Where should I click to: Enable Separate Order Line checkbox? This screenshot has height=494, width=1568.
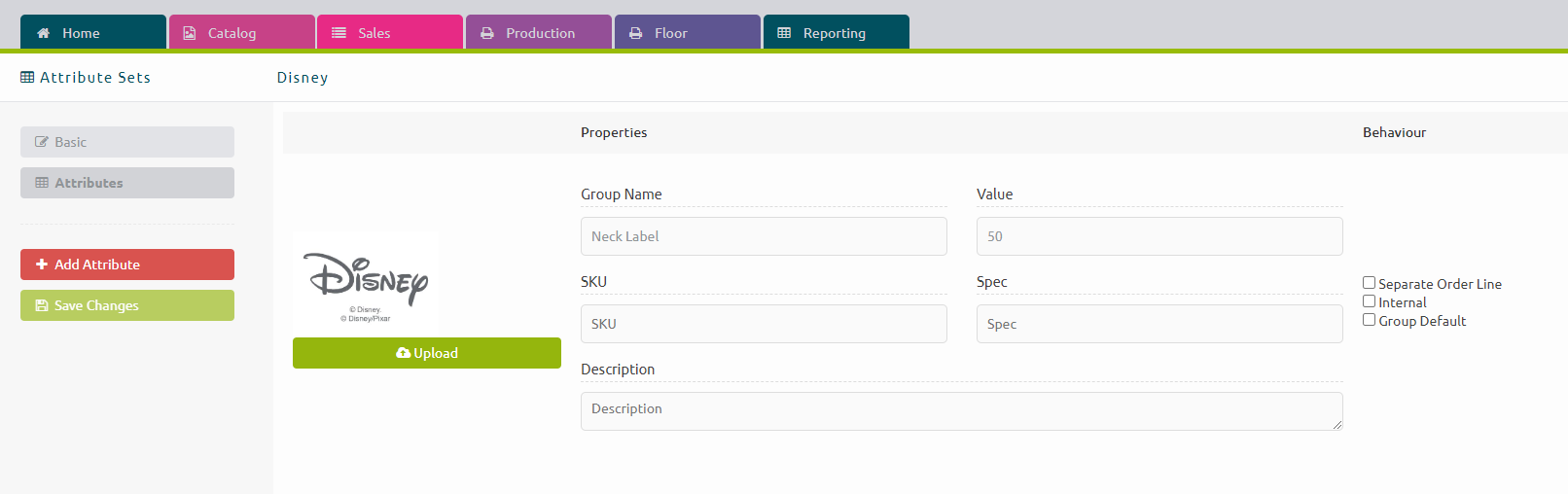point(1369,283)
